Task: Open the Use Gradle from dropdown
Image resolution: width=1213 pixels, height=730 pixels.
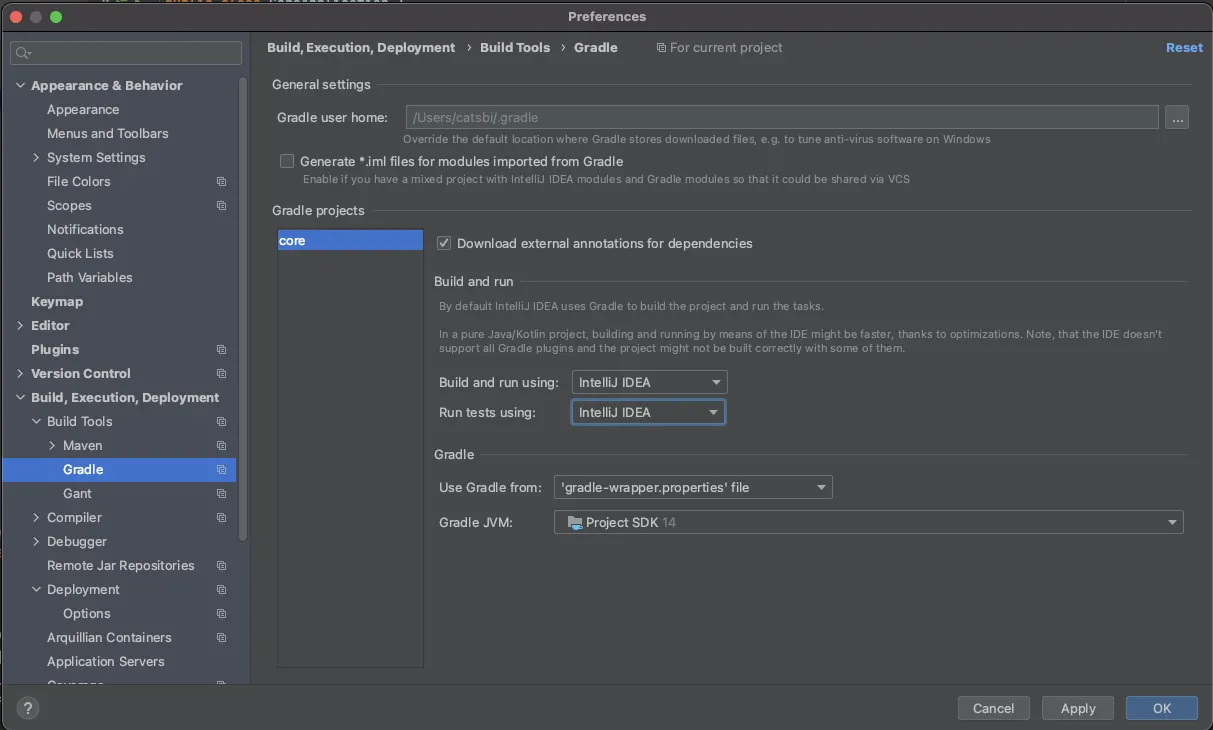Action: [x=693, y=488]
